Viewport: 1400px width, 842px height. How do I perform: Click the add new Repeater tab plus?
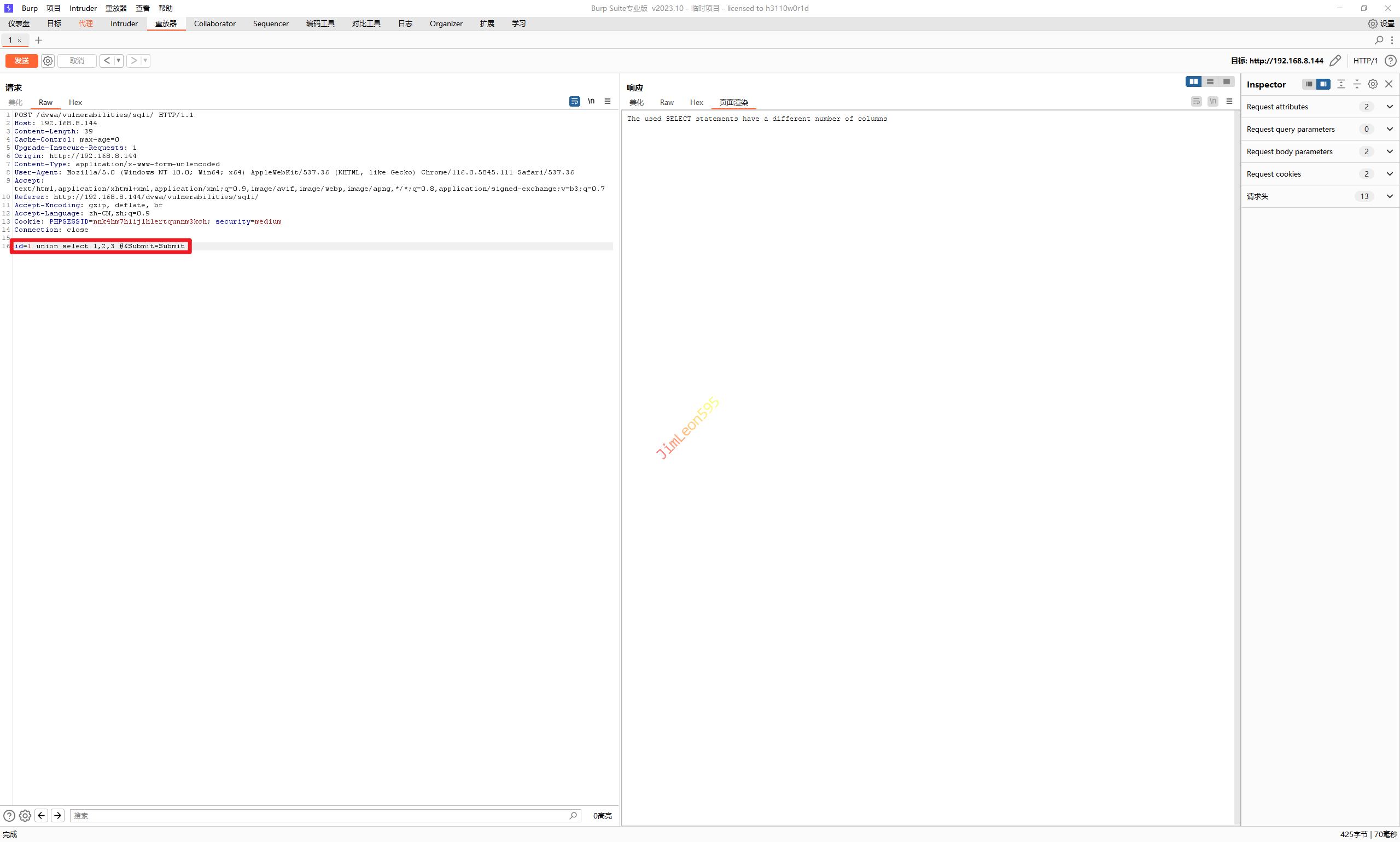(x=39, y=40)
